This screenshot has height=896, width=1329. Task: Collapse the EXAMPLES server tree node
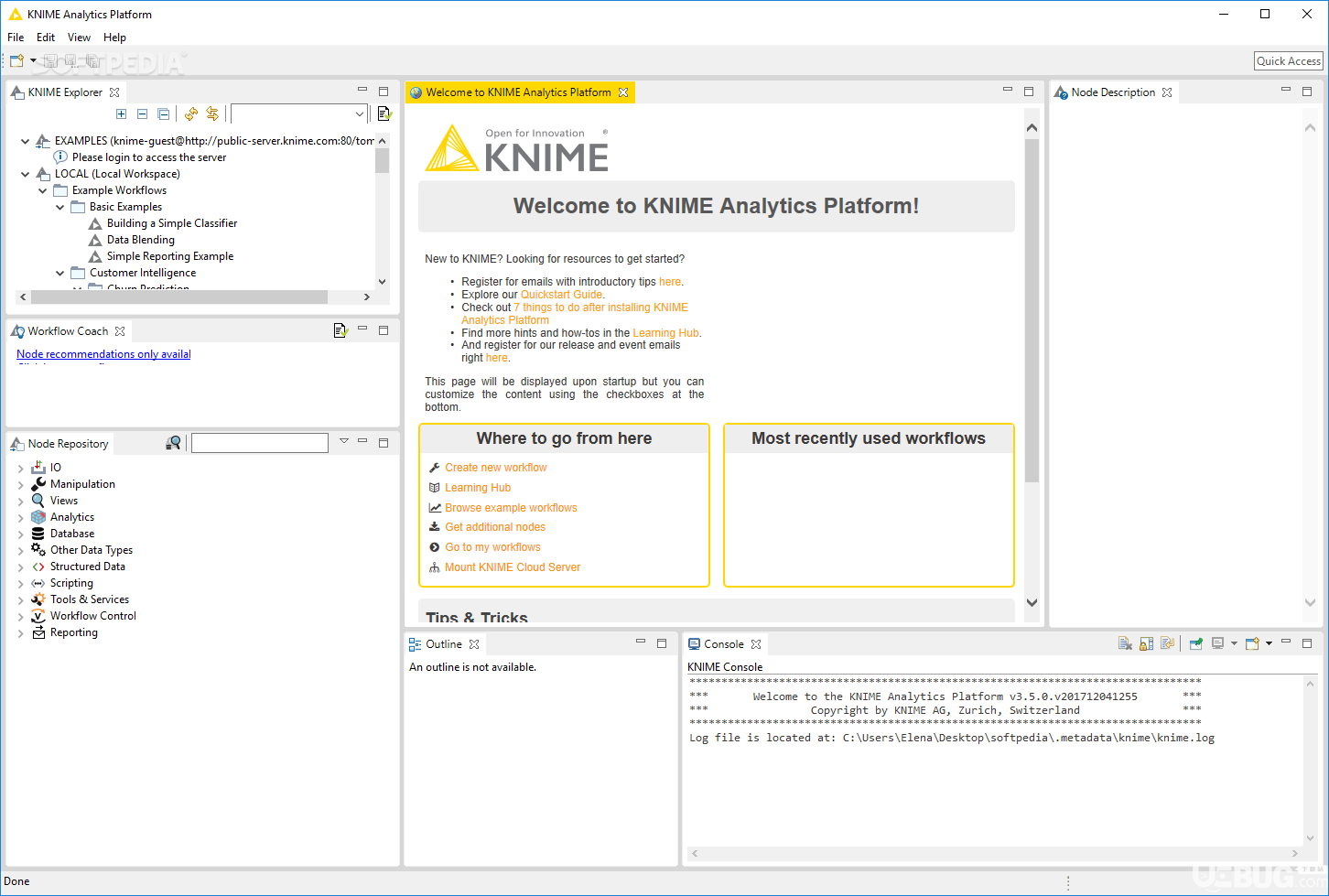tap(25, 141)
